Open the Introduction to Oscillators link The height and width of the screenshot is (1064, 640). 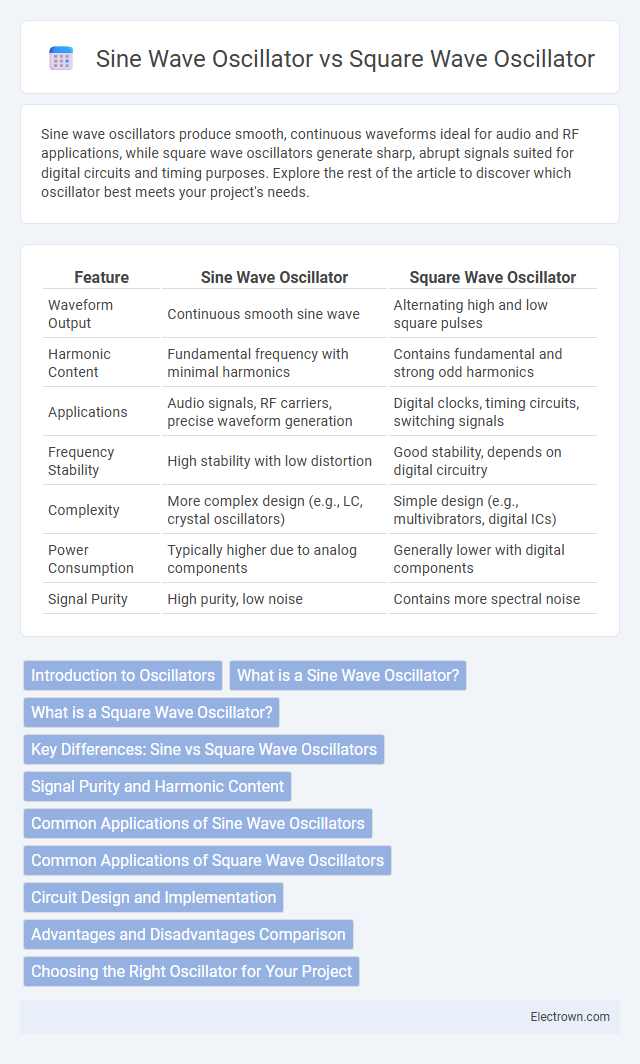tap(123, 675)
